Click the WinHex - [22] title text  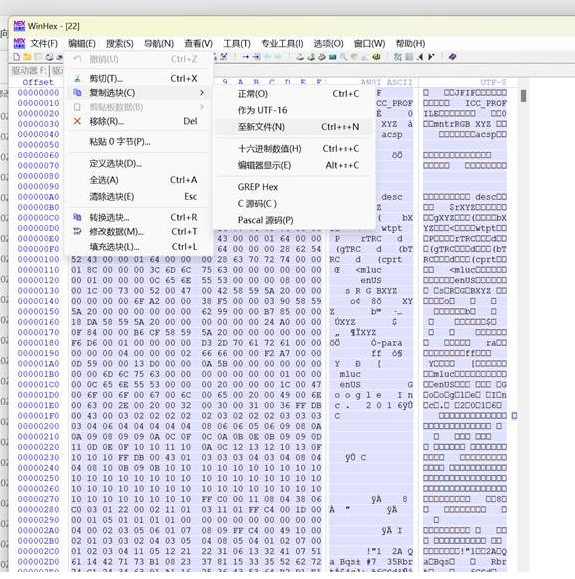coord(54,26)
